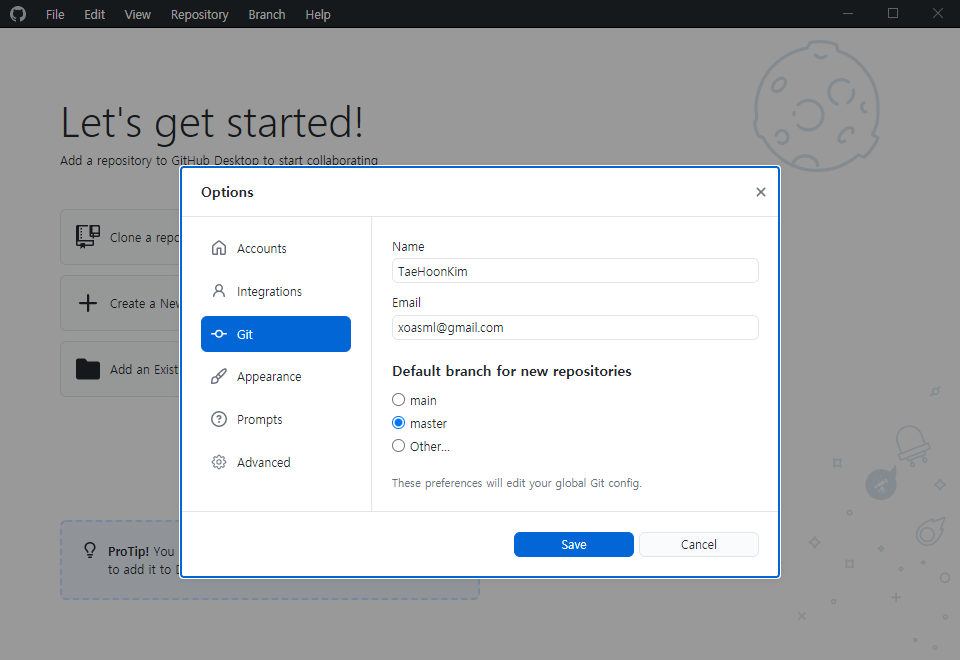
Task: Open the Repository menu
Action: (x=200, y=14)
